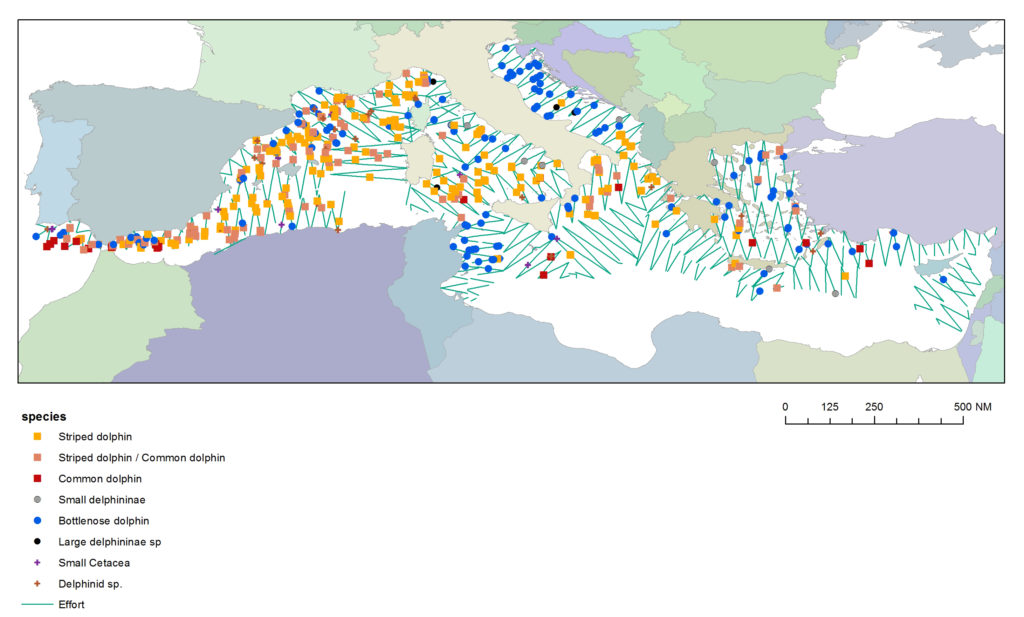Click the Striped dolphin / Common dolphin legend square

[x=37, y=457]
